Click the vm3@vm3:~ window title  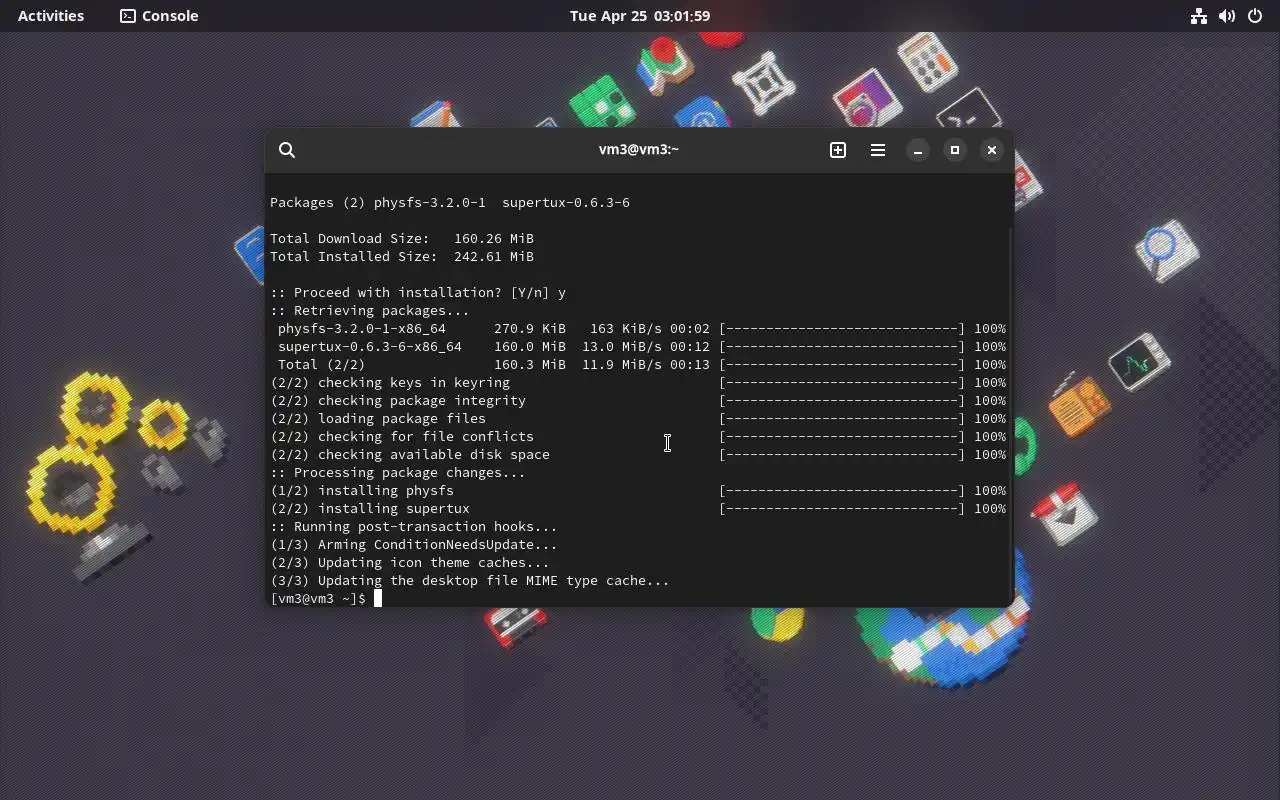(x=639, y=149)
